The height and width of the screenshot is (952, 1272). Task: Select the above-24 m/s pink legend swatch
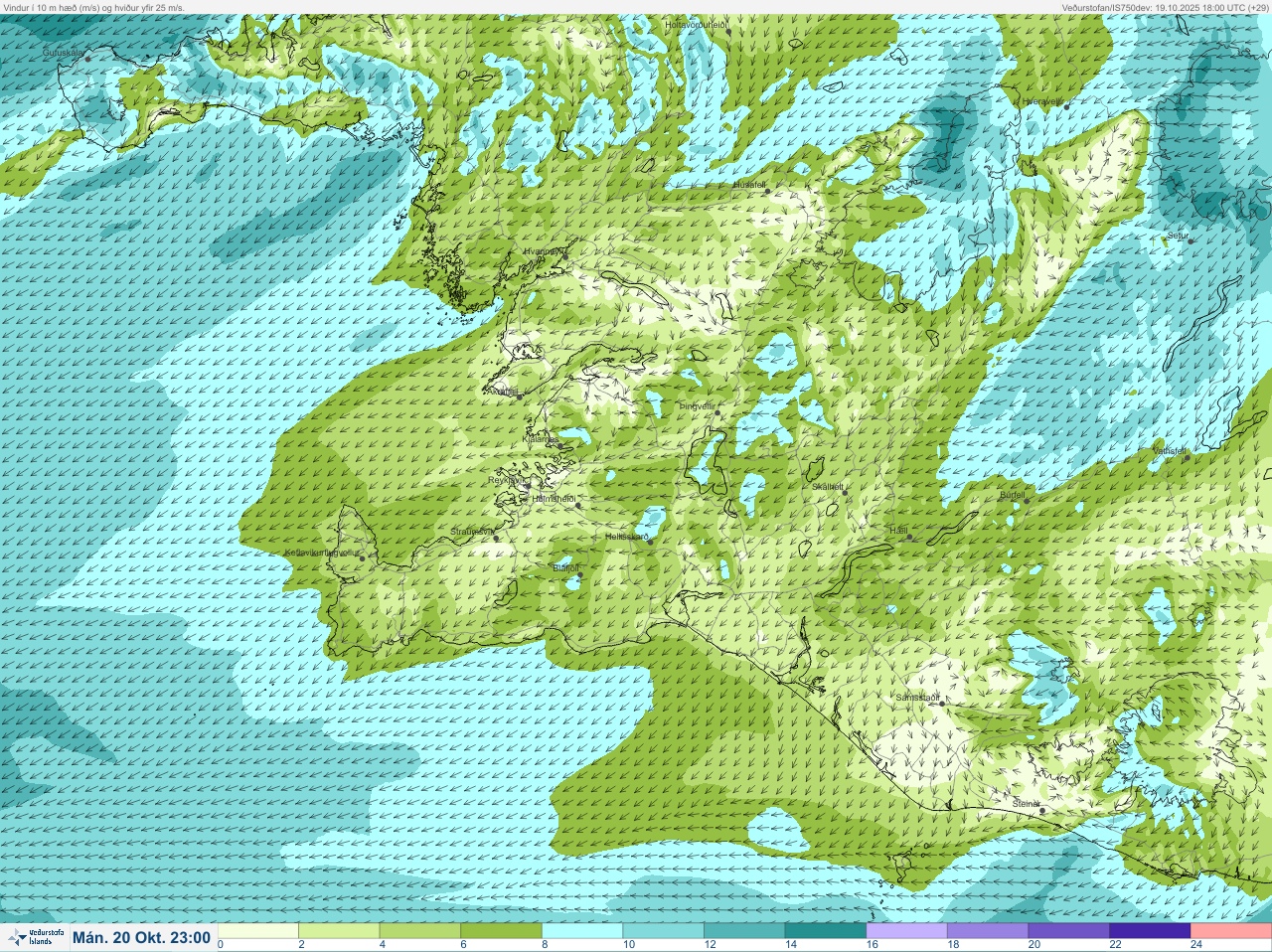click(1231, 931)
